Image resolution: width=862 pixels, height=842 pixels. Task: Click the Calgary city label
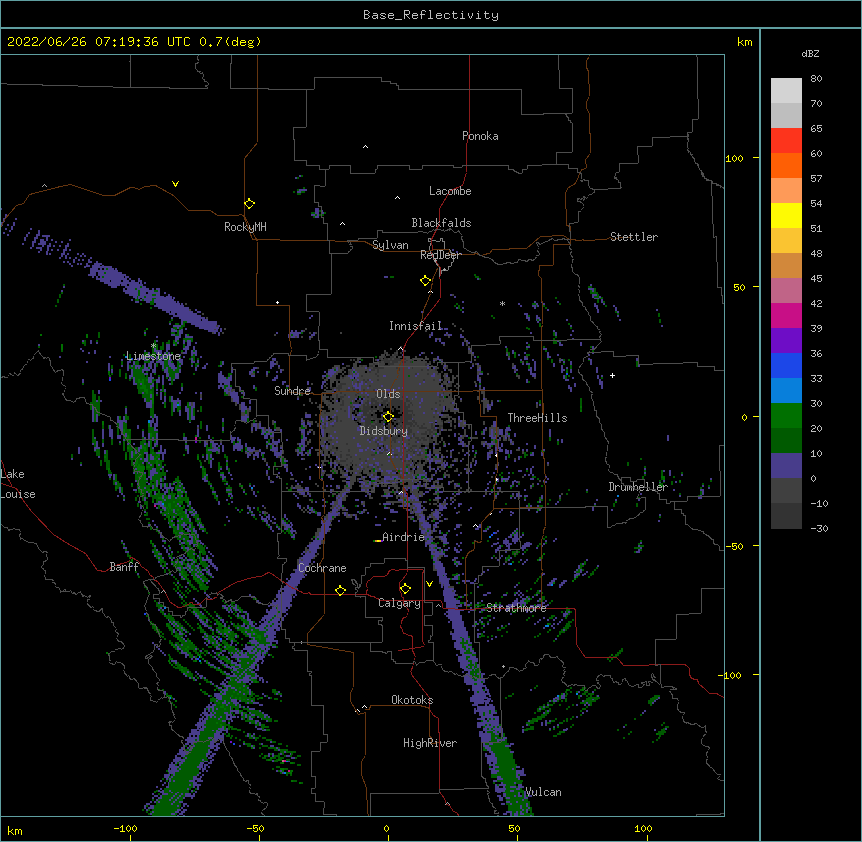(399, 603)
